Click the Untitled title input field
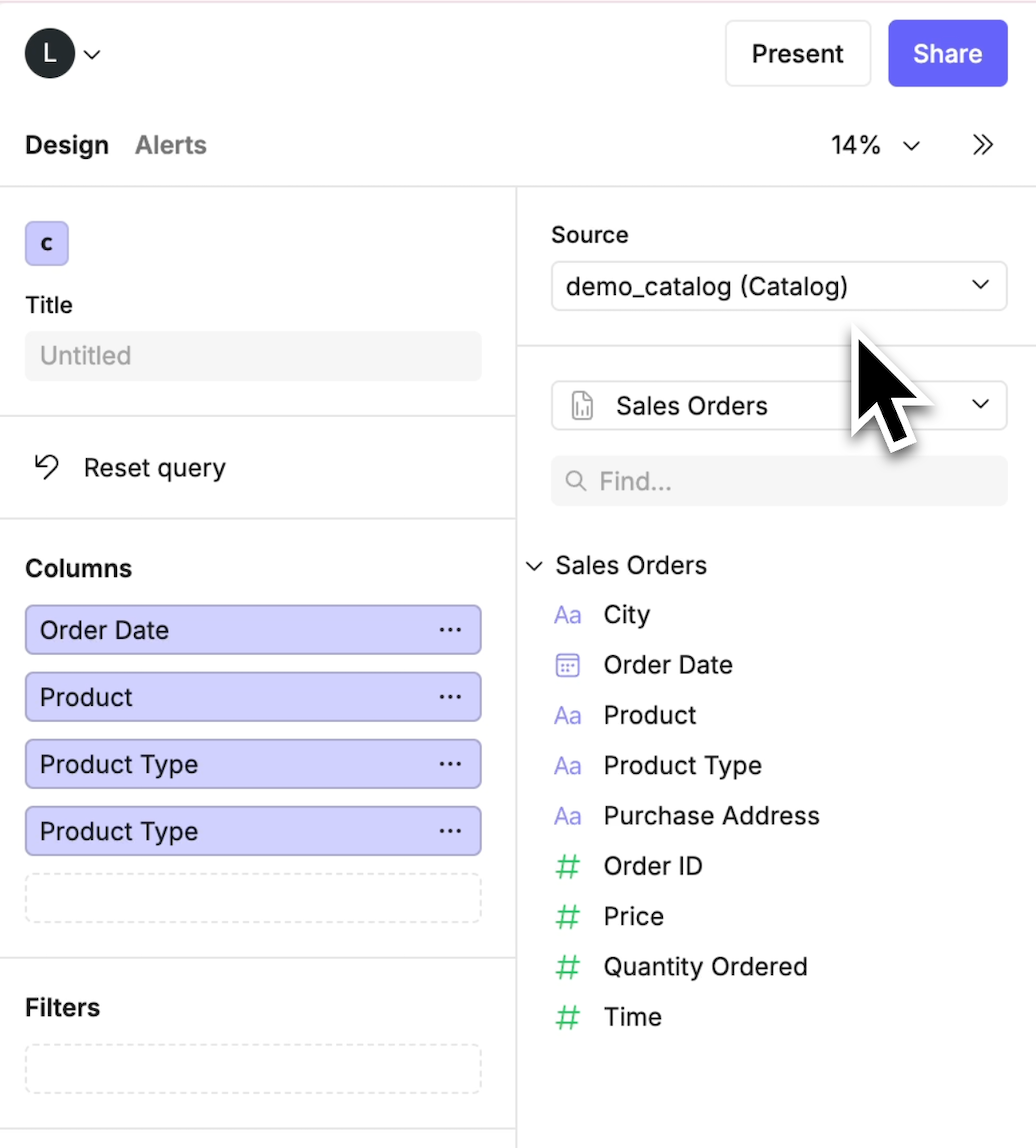The image size is (1036, 1148). (x=253, y=356)
